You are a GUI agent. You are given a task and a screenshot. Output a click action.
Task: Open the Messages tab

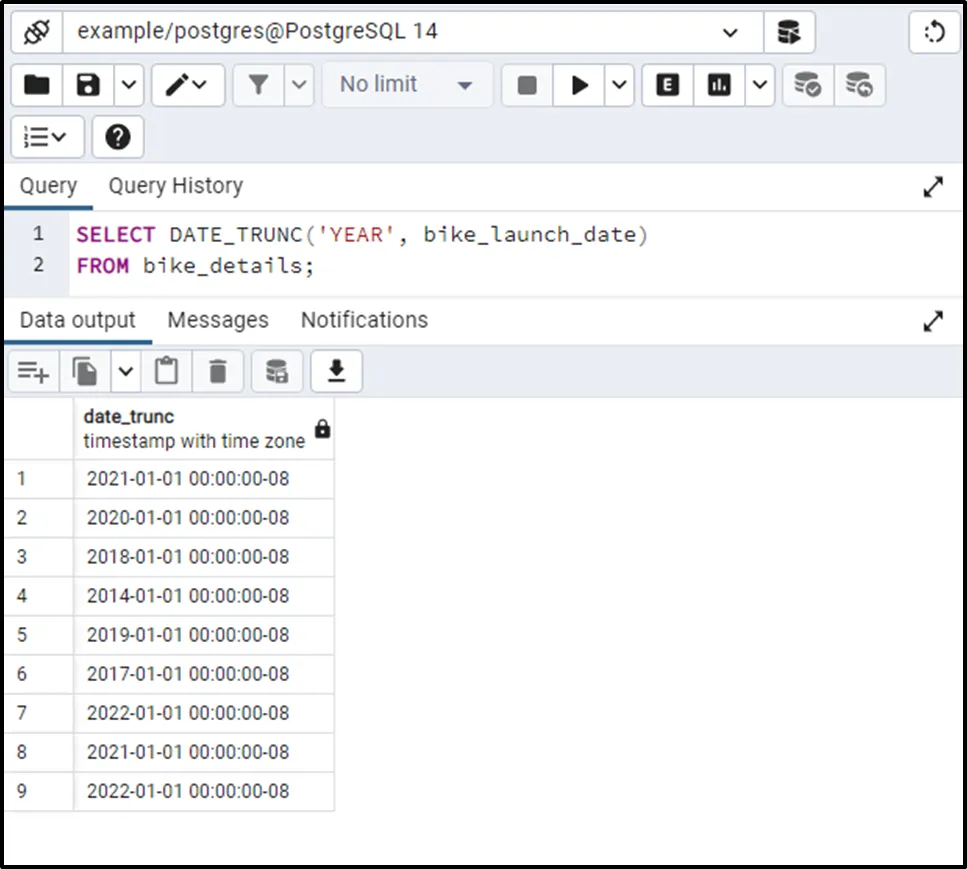218,320
